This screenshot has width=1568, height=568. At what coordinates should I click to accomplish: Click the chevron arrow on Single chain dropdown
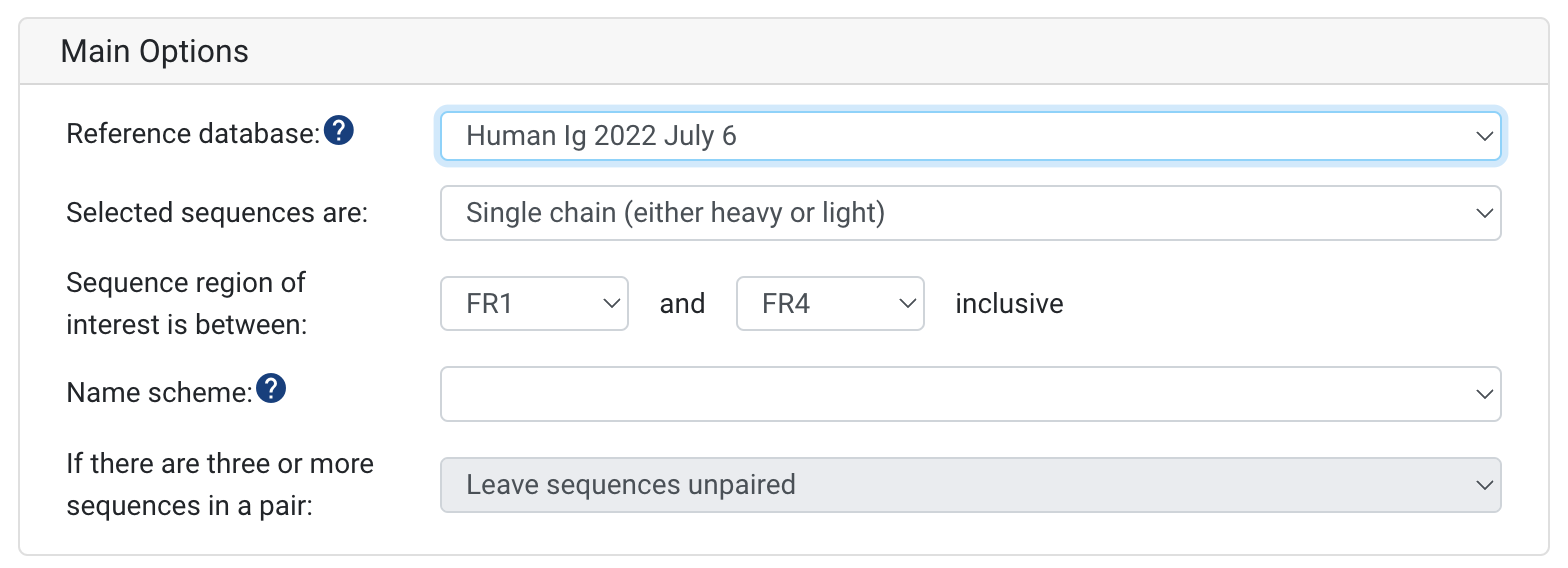tap(1484, 213)
